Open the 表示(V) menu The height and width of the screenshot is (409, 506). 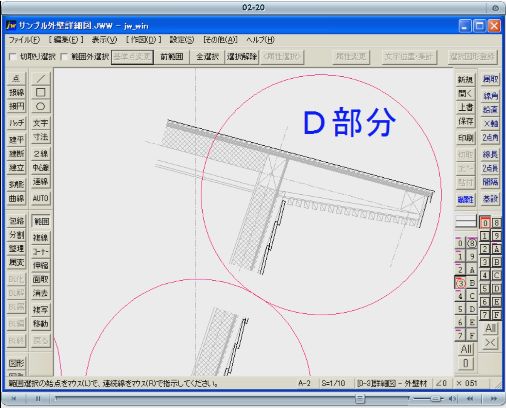tap(104, 40)
